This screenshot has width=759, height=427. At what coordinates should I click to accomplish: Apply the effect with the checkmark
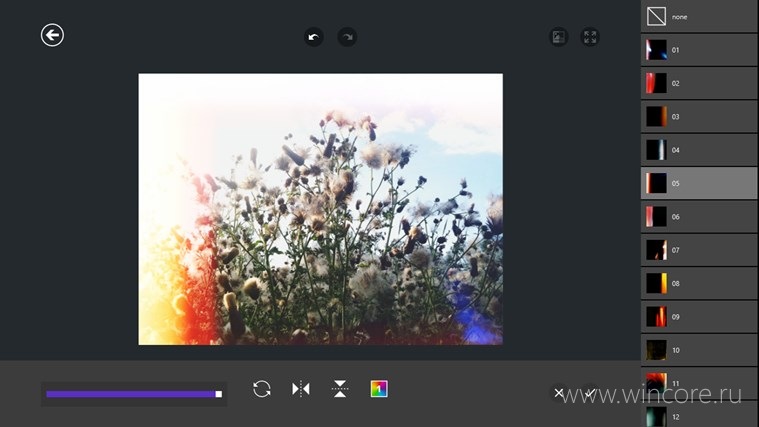[x=590, y=393]
